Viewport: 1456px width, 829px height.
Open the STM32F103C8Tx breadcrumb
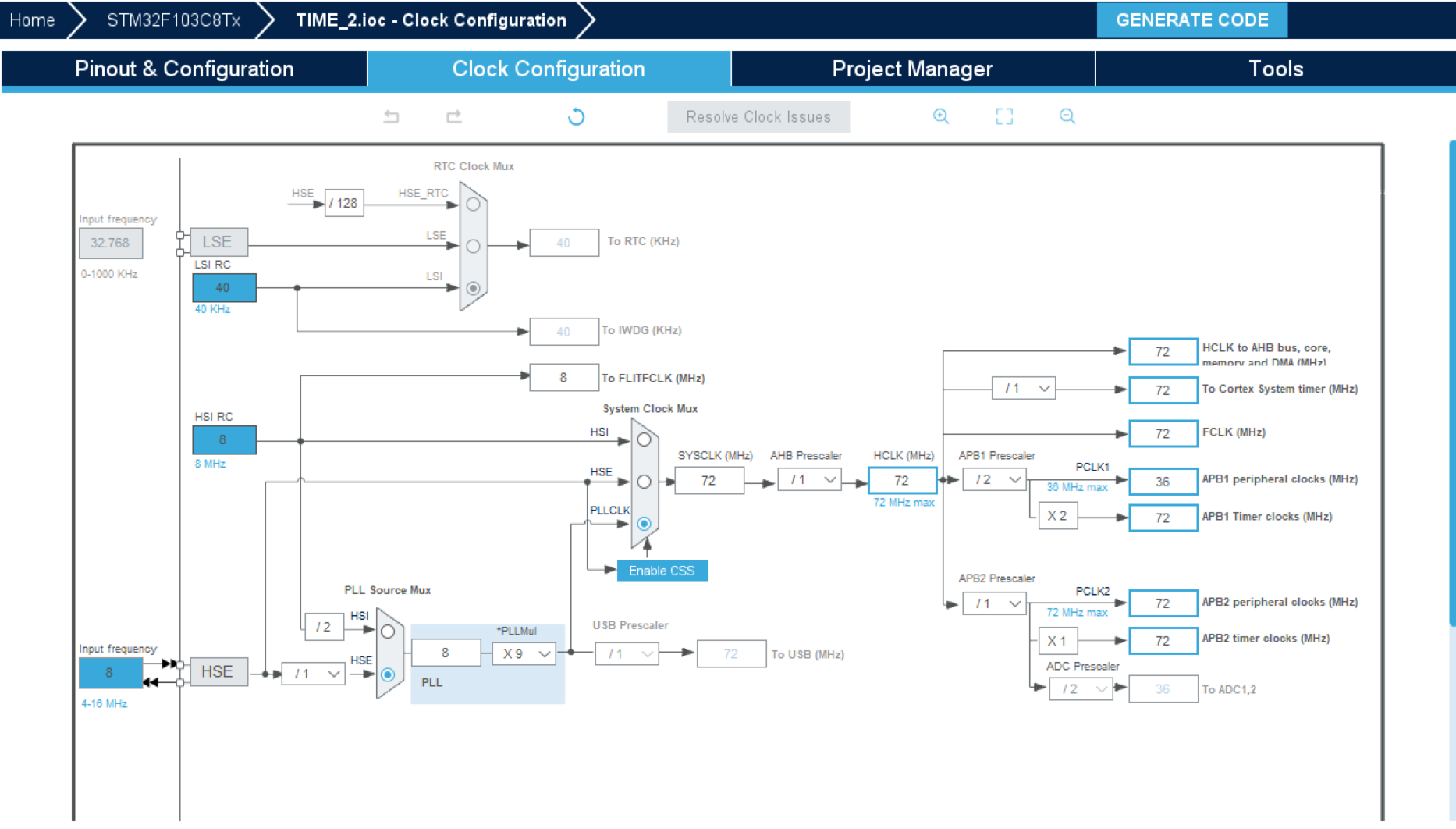pyautogui.click(x=173, y=20)
